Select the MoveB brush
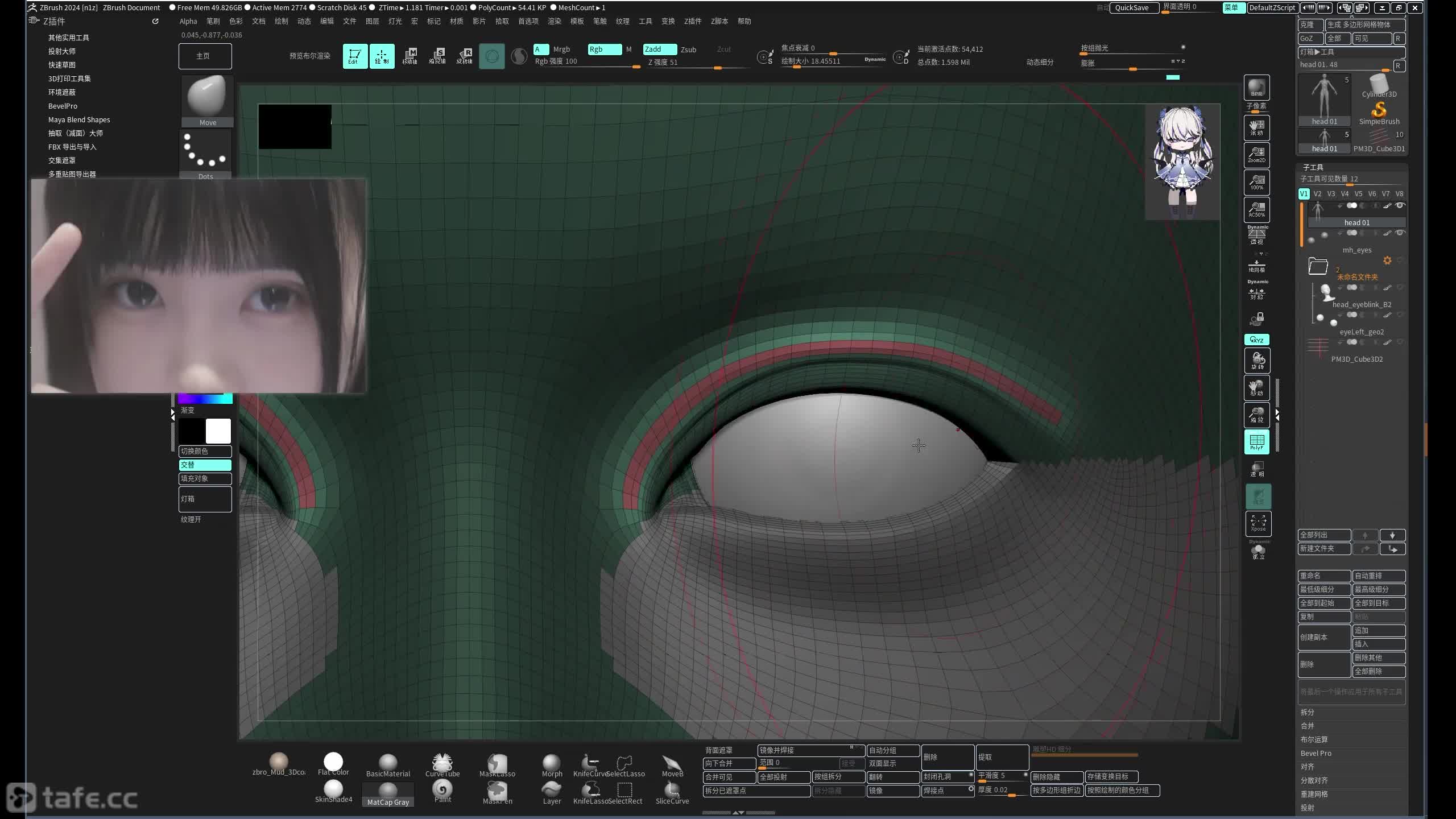This screenshot has height=819, width=1456. [x=672, y=765]
